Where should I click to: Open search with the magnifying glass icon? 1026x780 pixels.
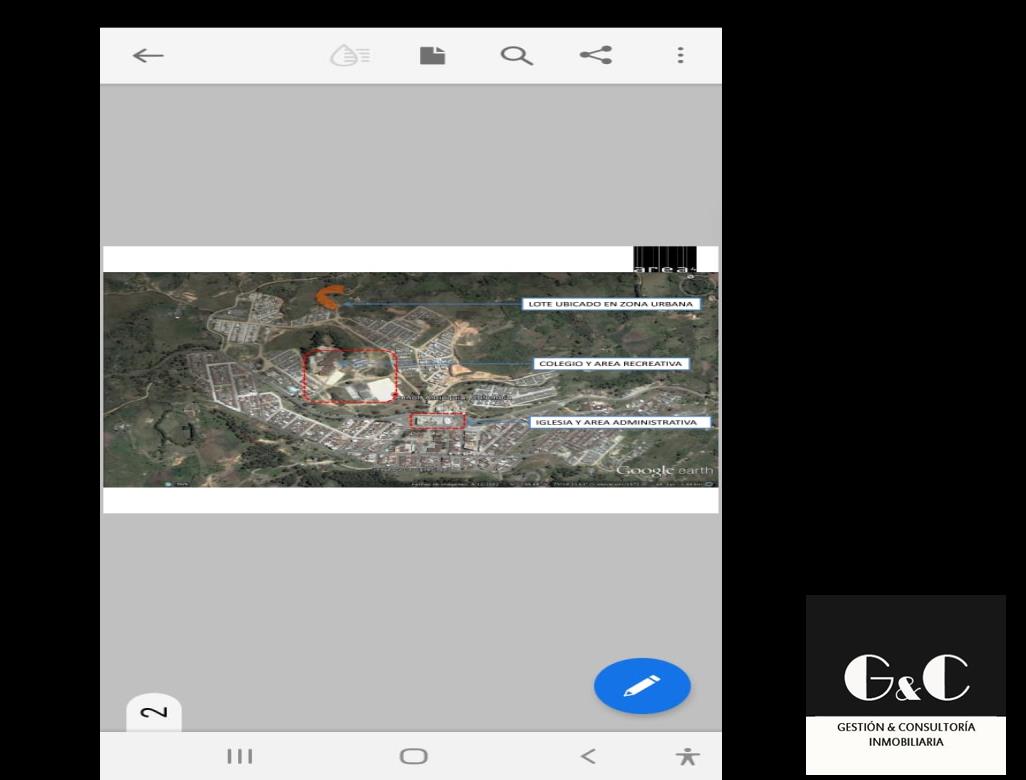pos(516,56)
